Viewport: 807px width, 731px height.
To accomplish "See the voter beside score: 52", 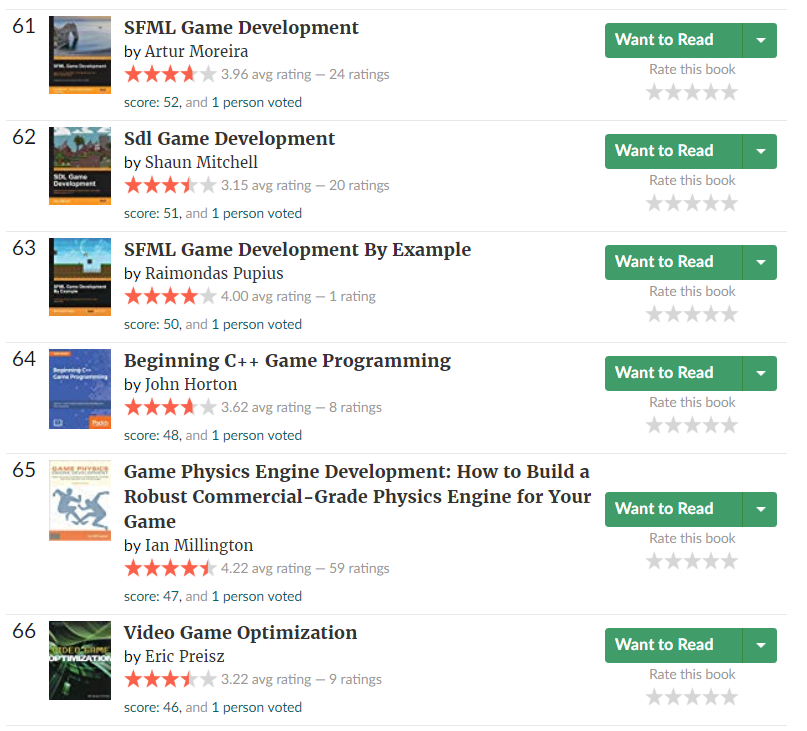I will (x=257, y=102).
